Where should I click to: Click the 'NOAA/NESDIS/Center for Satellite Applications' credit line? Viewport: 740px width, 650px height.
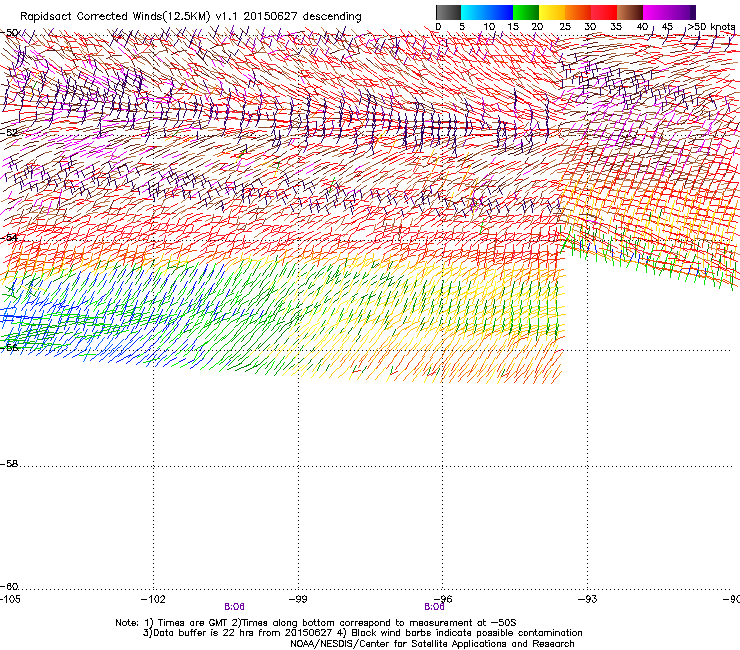point(432,644)
